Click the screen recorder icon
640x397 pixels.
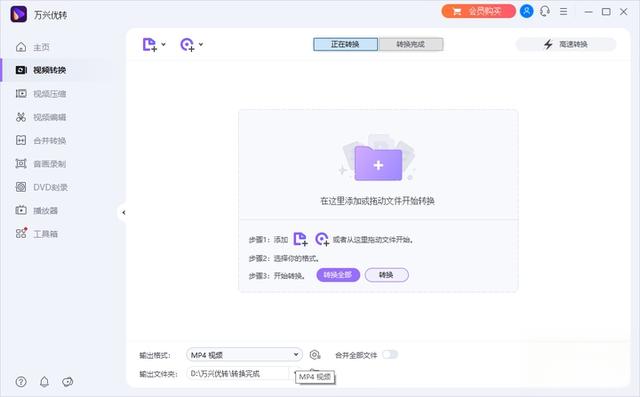(21, 164)
